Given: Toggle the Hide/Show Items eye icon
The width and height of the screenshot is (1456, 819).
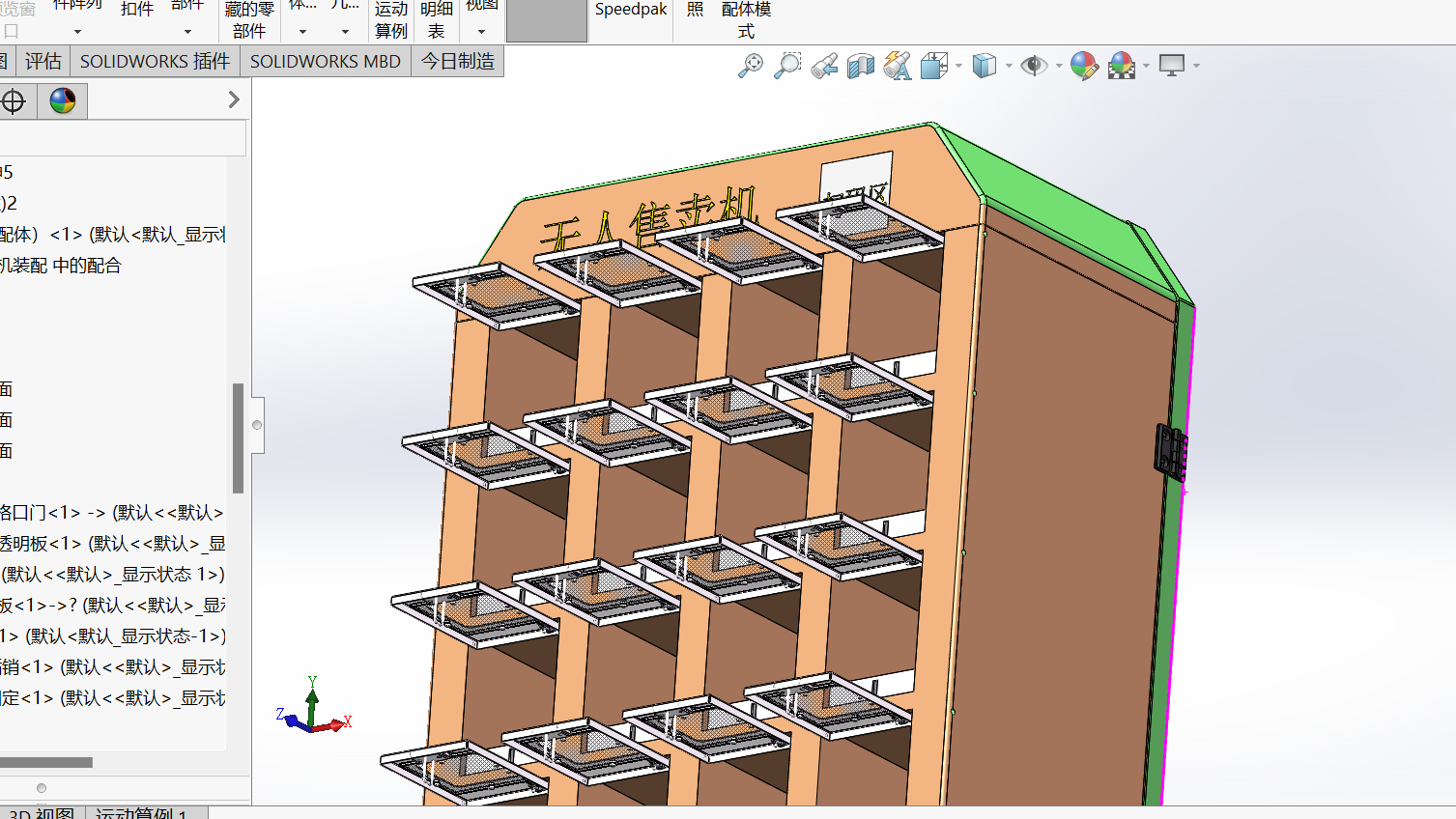Looking at the screenshot, I should (1034, 66).
